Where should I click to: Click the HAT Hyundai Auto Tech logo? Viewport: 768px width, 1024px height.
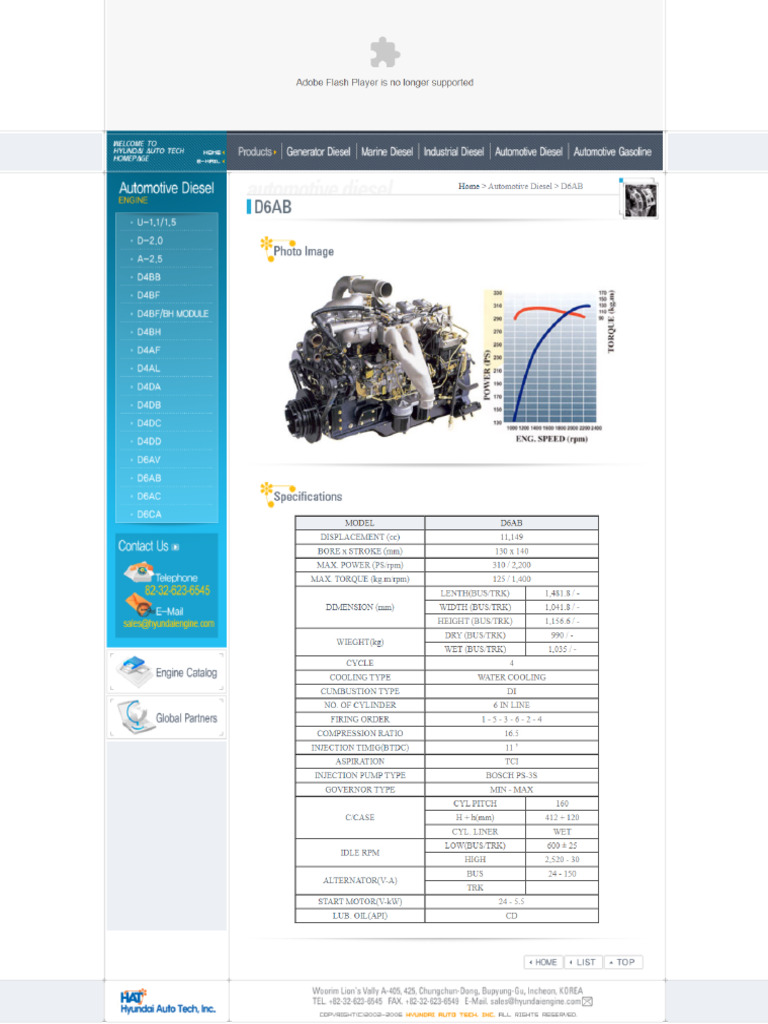click(167, 1001)
